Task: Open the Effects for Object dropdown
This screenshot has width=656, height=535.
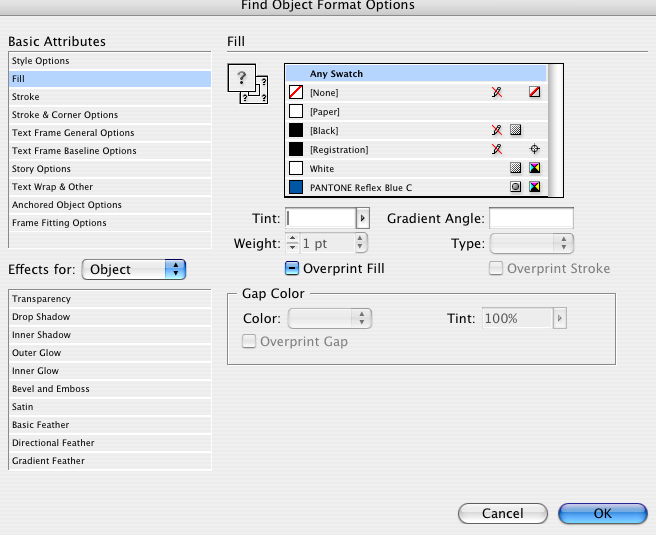Action: click(134, 269)
